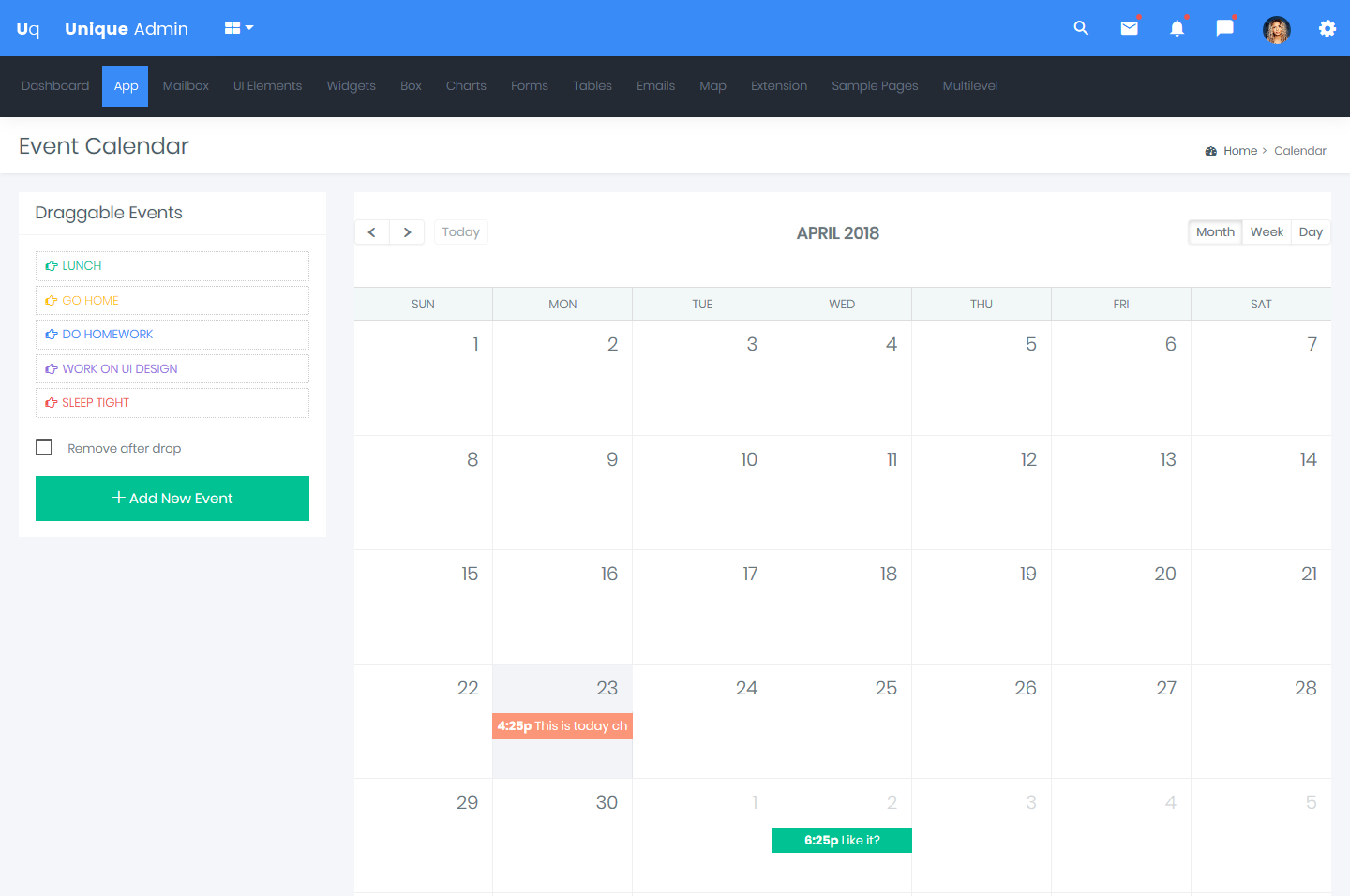
Task: Open the messages envelope icon
Action: (1129, 28)
